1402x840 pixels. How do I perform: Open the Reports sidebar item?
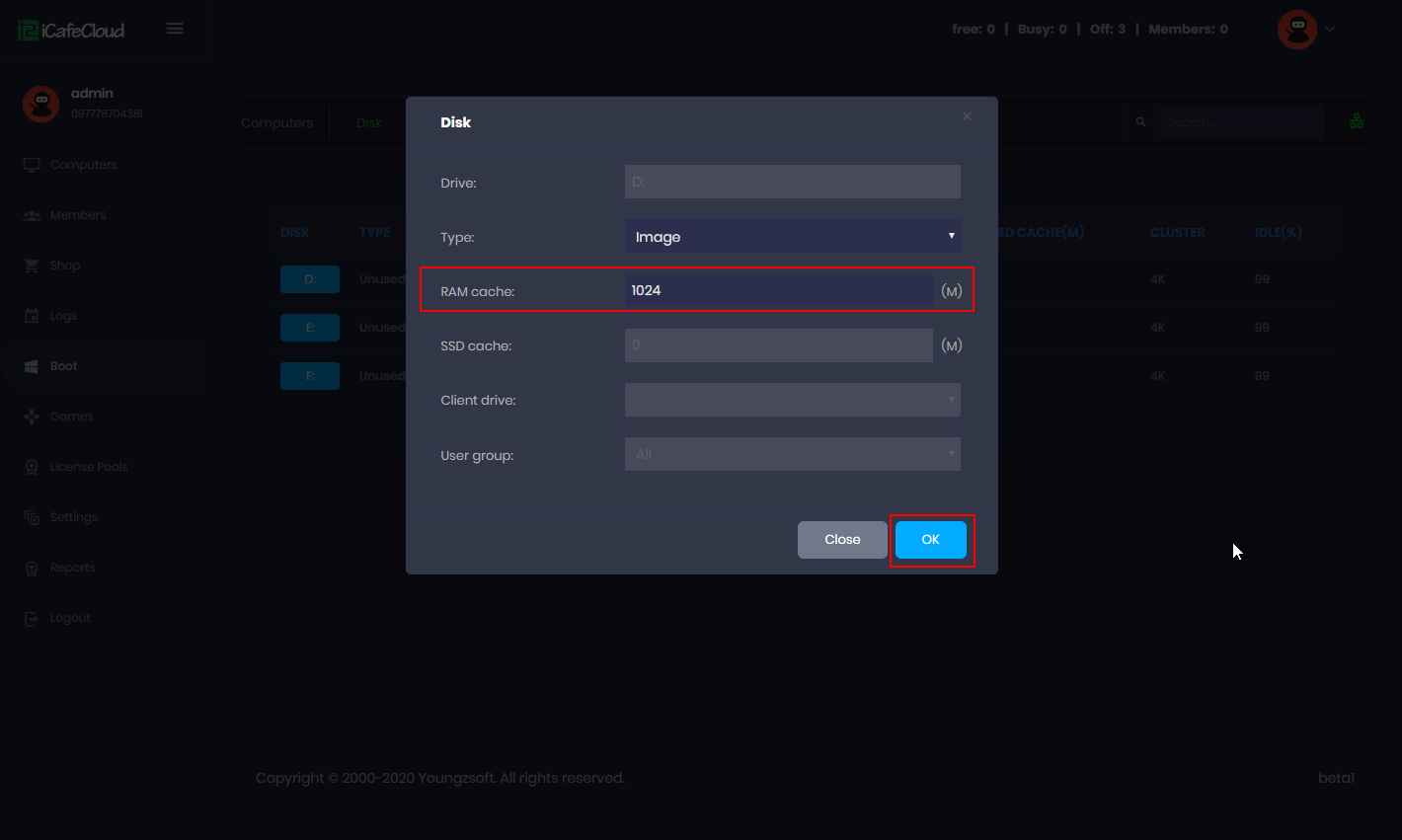72,568
